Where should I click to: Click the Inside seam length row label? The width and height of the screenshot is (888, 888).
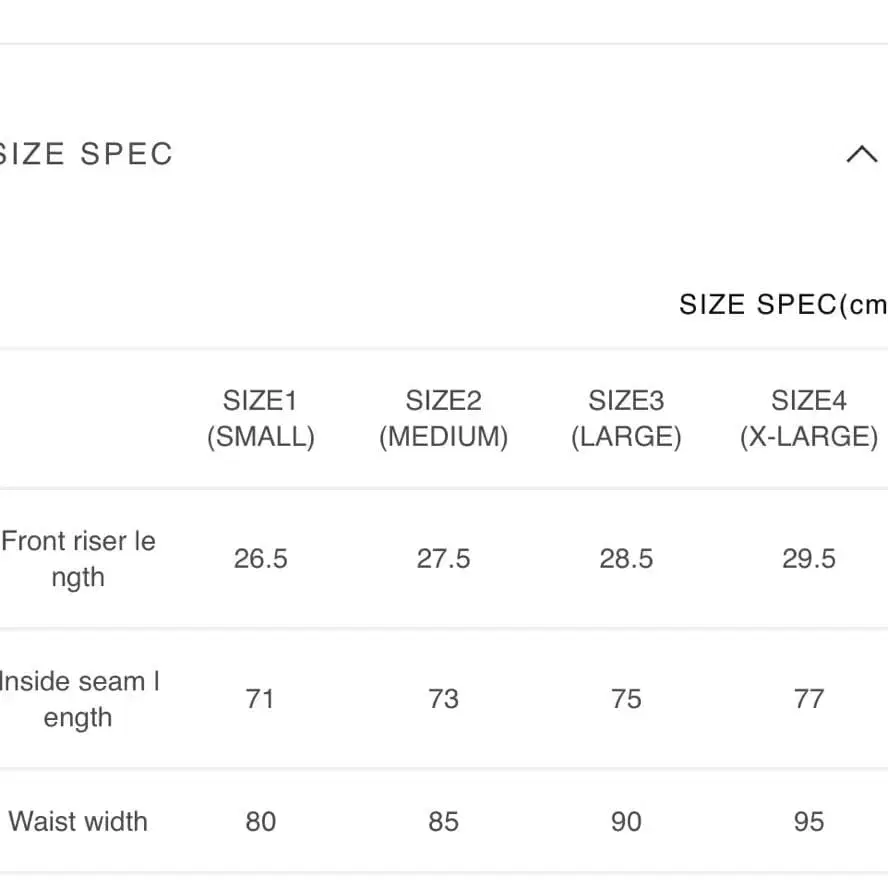(x=78, y=699)
